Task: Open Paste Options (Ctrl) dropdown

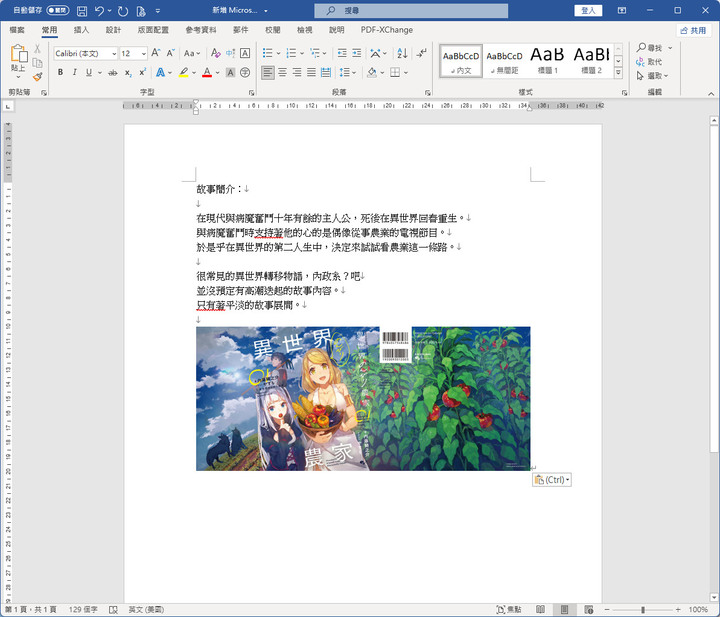Action: (x=552, y=480)
